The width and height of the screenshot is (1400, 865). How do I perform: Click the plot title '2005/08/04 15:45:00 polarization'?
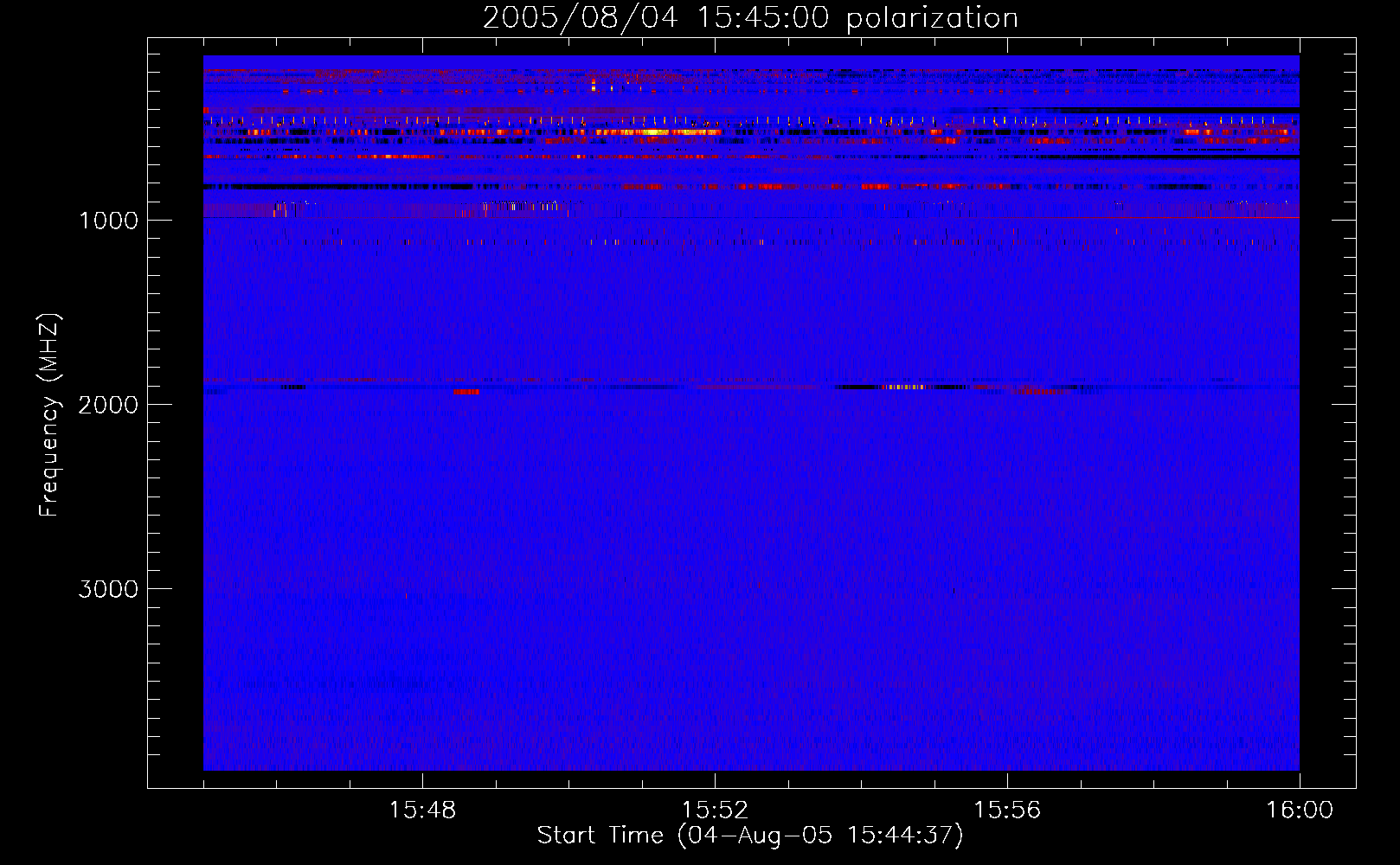point(750,18)
